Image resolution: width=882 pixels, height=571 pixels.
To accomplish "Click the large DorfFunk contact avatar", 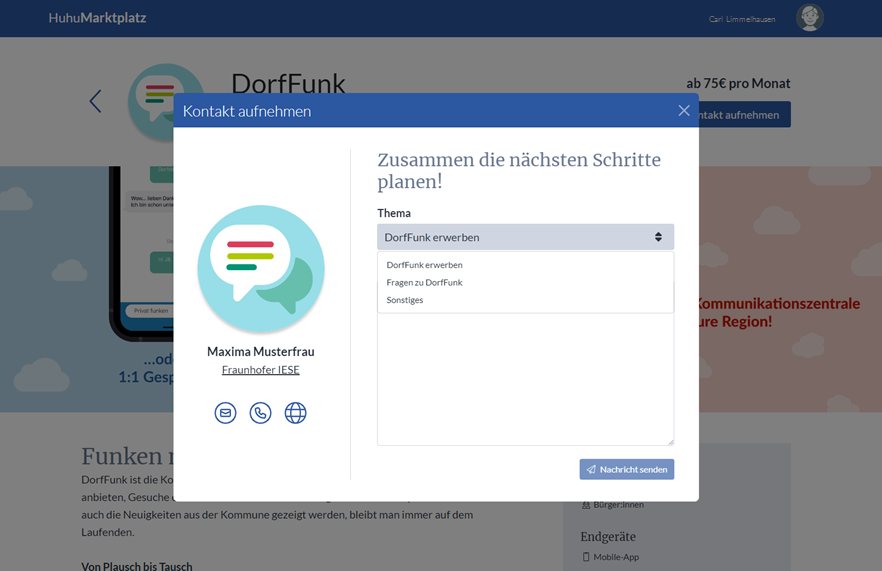I will (261, 268).
